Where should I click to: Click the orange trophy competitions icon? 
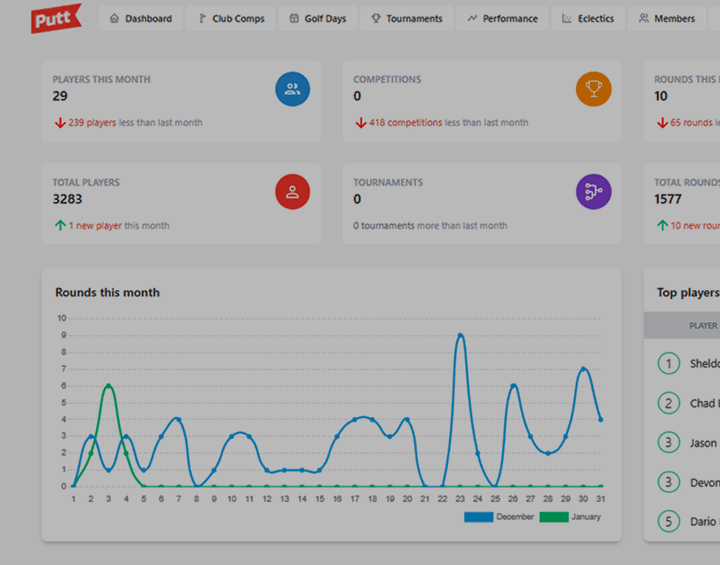coord(593,89)
